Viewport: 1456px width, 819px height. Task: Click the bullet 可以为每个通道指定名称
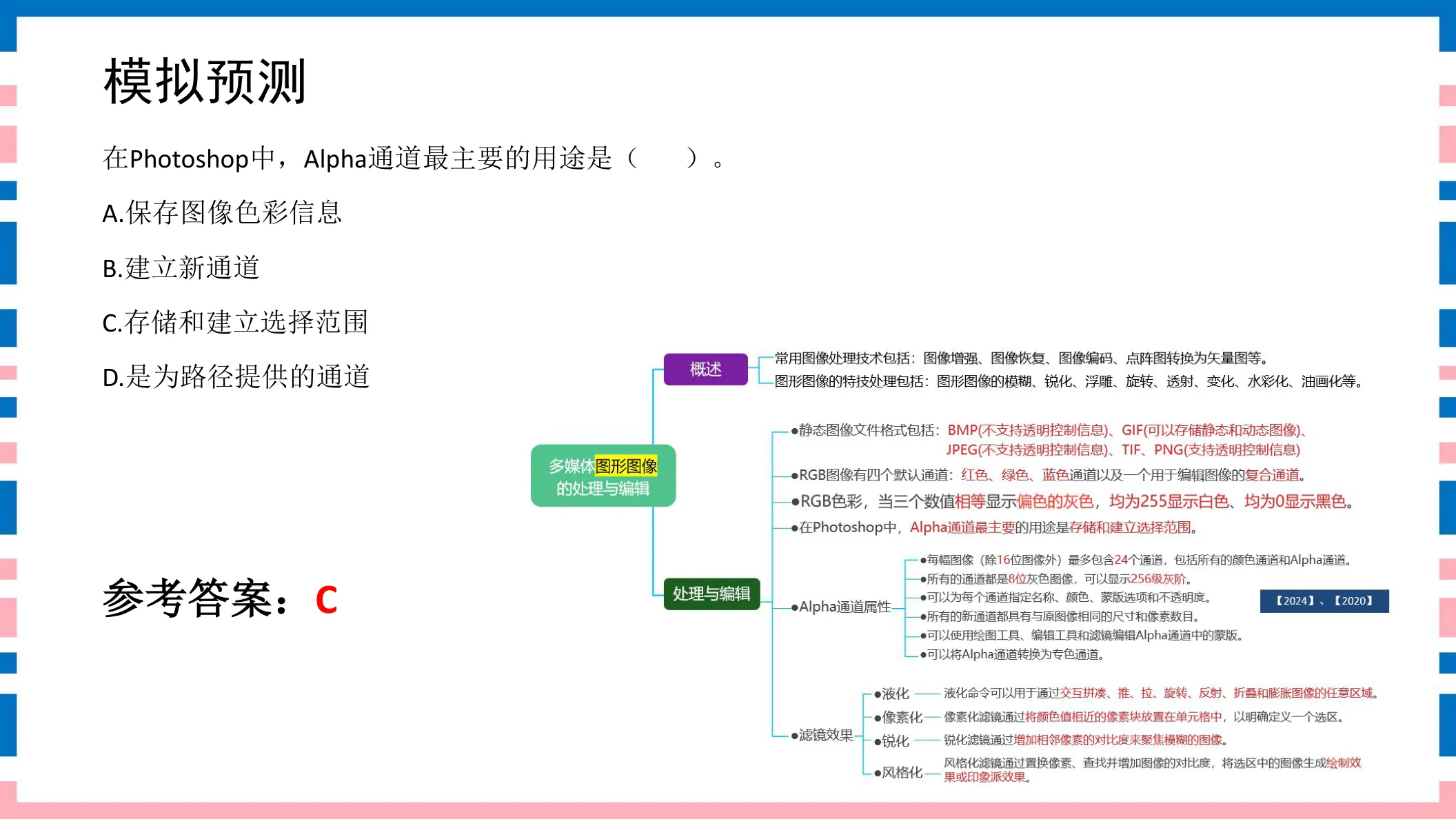(1066, 597)
